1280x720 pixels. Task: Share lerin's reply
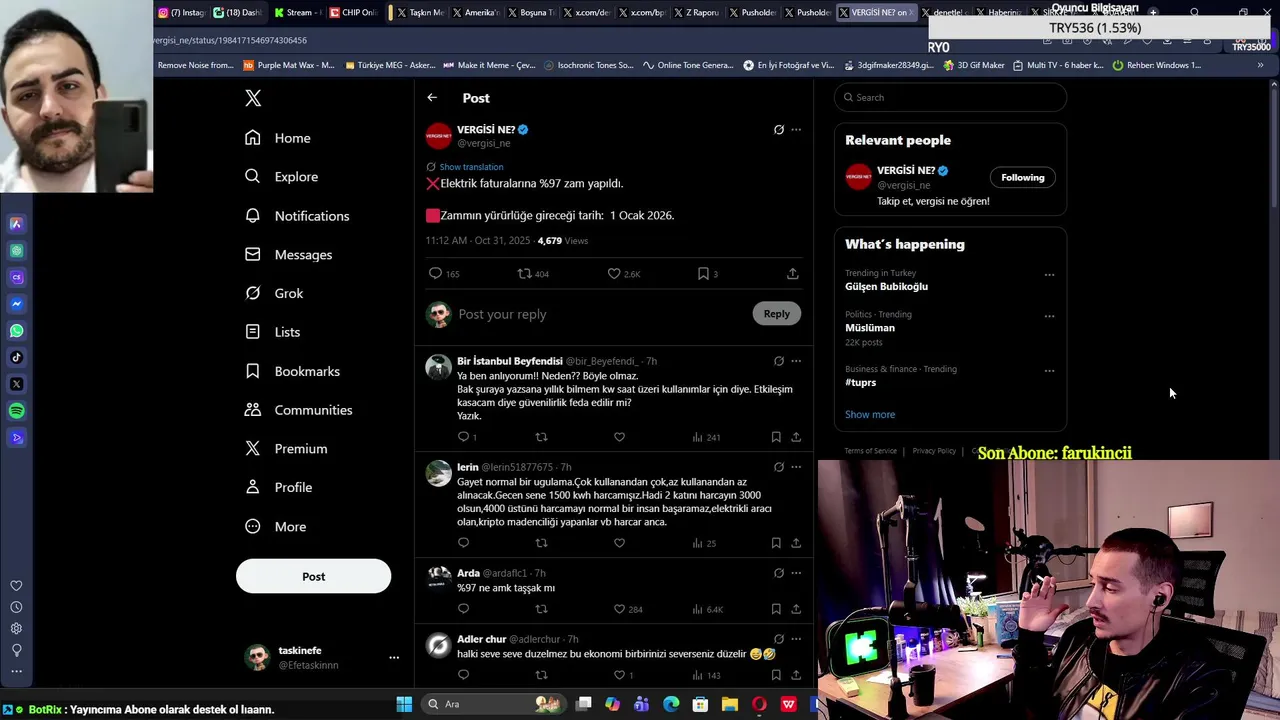tap(796, 543)
